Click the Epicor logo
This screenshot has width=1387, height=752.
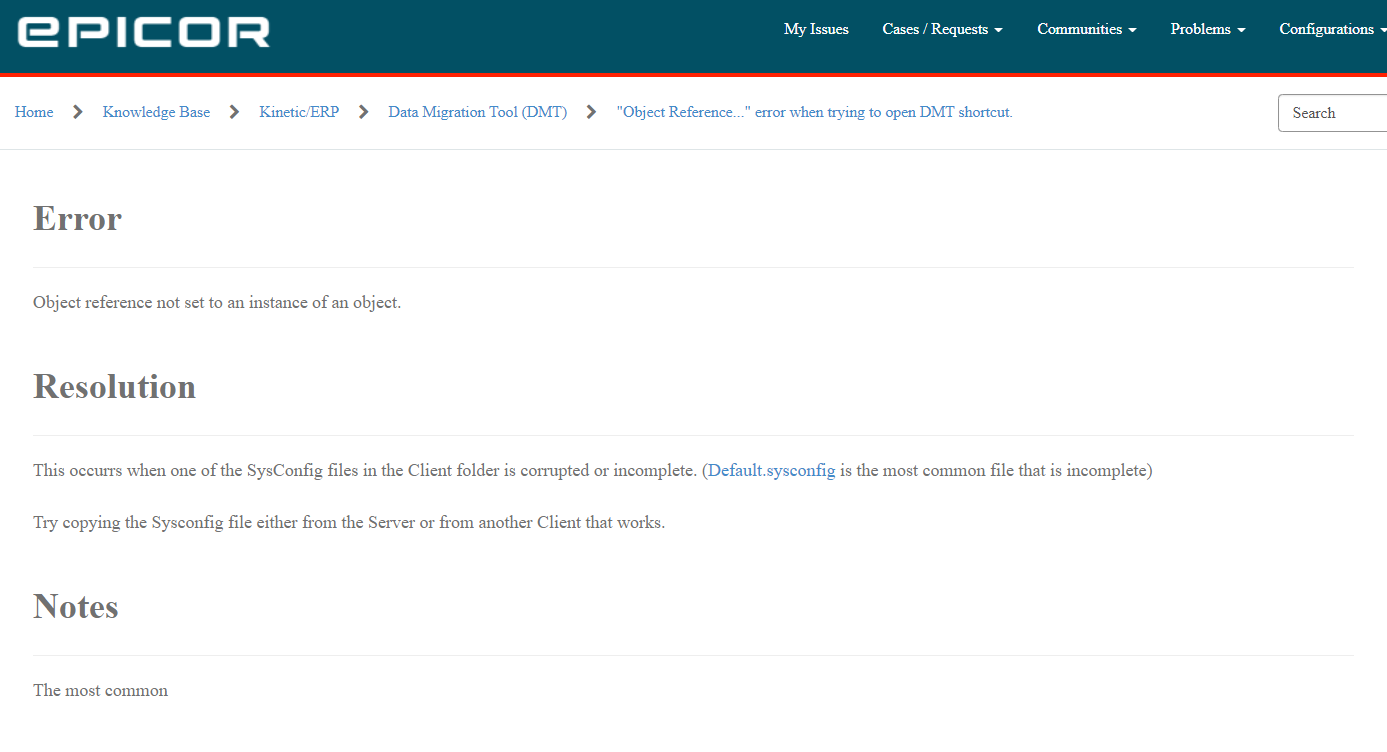tap(144, 32)
